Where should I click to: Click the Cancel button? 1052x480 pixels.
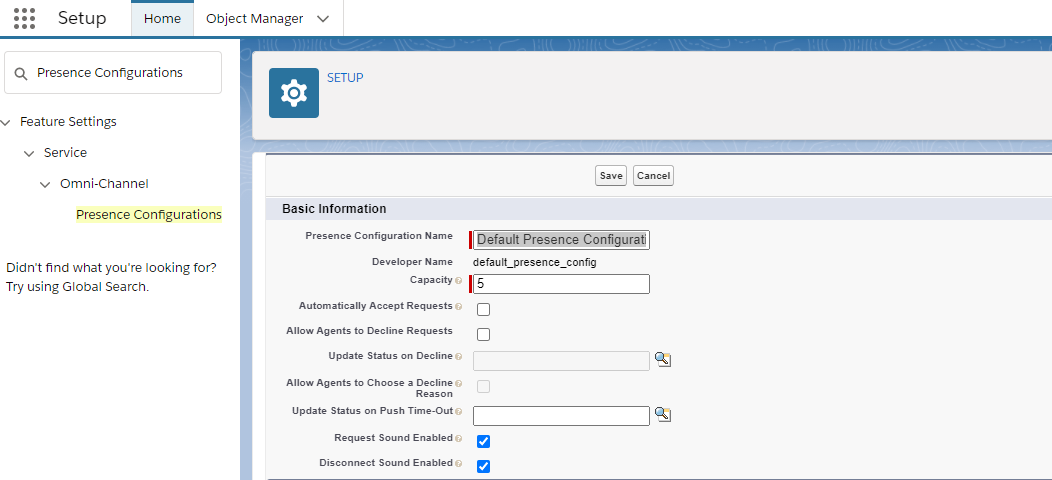coord(653,176)
